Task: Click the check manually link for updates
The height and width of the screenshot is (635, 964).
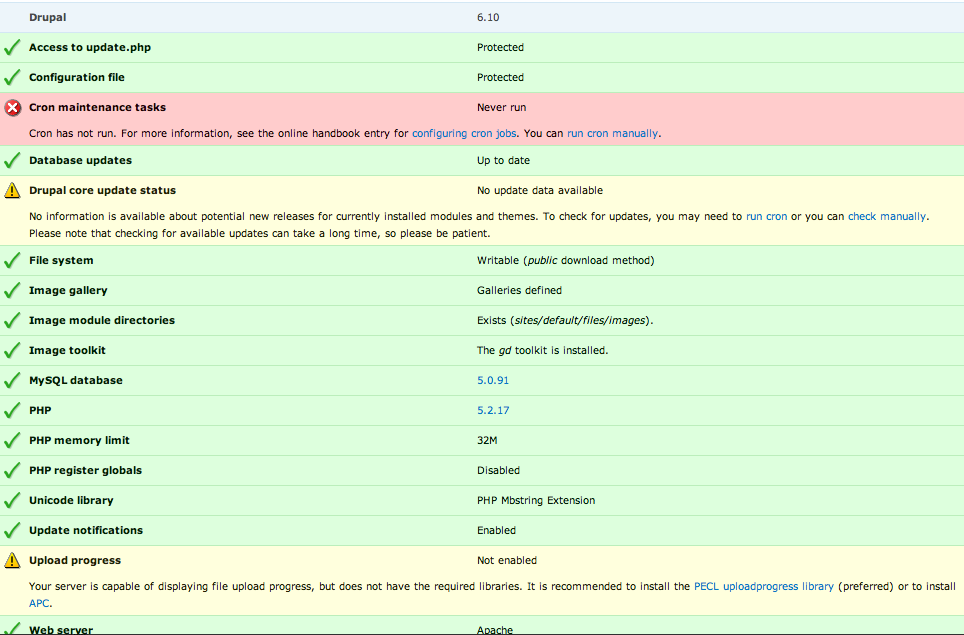Action: (886, 216)
